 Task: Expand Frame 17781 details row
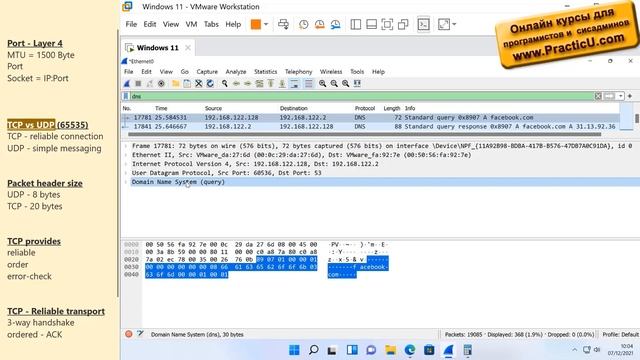(x=126, y=146)
